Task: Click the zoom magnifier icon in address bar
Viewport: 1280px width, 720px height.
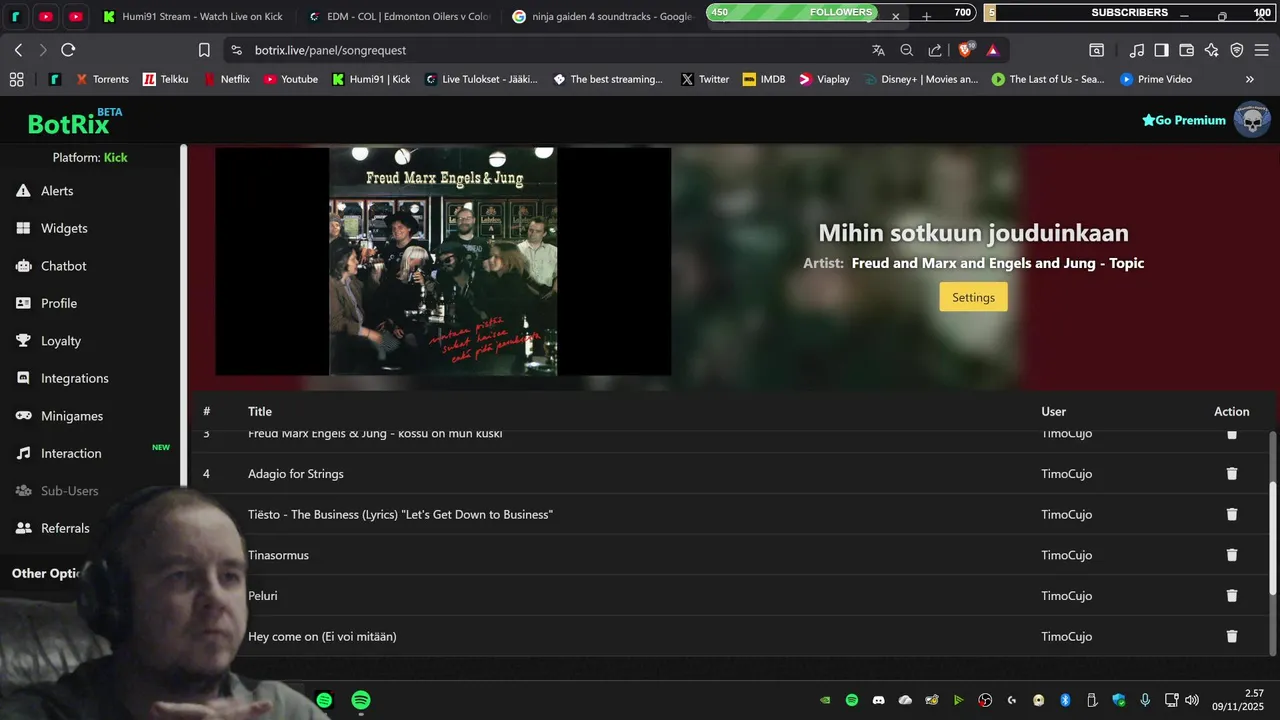Action: point(907,50)
